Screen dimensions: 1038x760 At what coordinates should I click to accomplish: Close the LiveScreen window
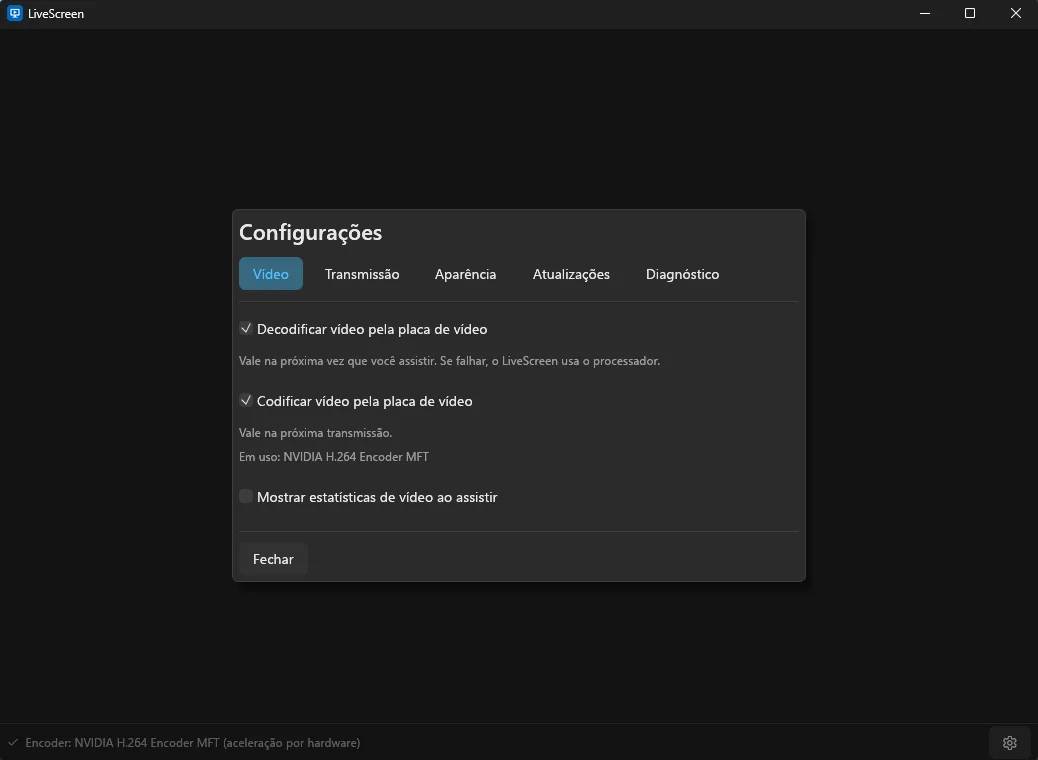tap(1015, 13)
